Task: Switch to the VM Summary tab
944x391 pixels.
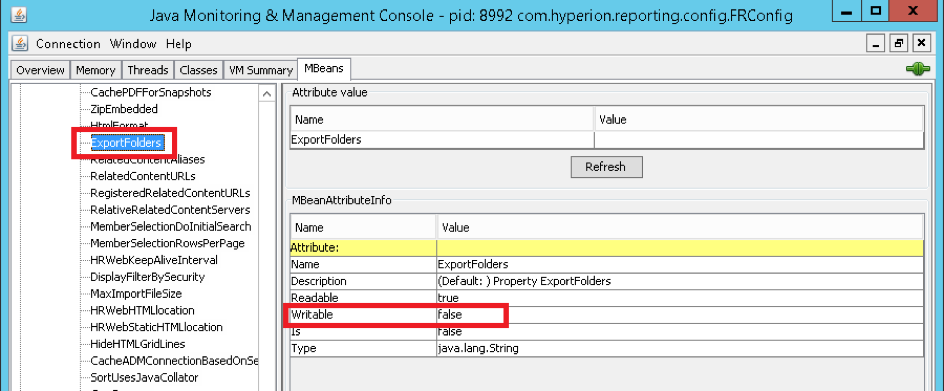Action: pyautogui.click(x=260, y=70)
